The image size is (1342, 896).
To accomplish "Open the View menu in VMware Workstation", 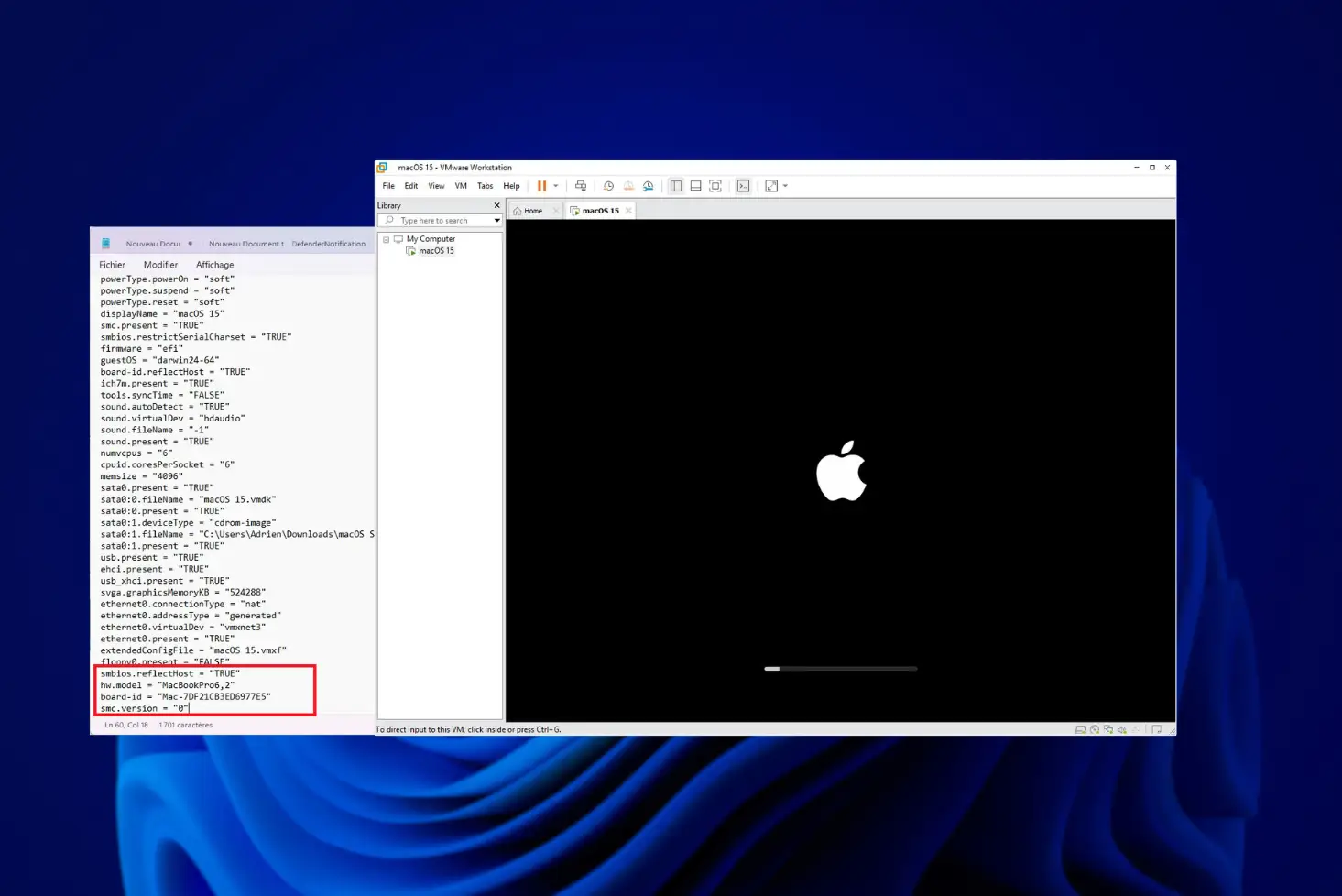I will (436, 186).
